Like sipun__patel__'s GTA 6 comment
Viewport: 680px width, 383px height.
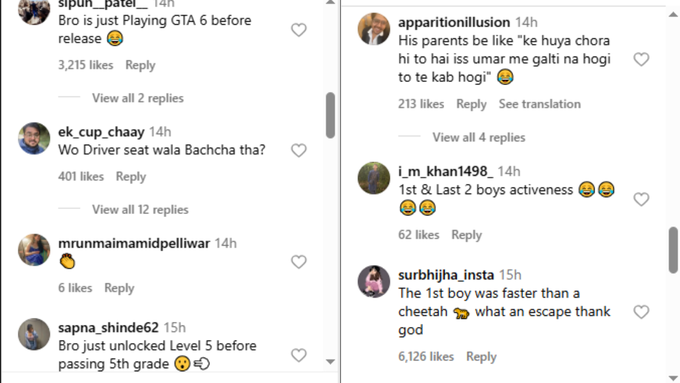(x=298, y=30)
